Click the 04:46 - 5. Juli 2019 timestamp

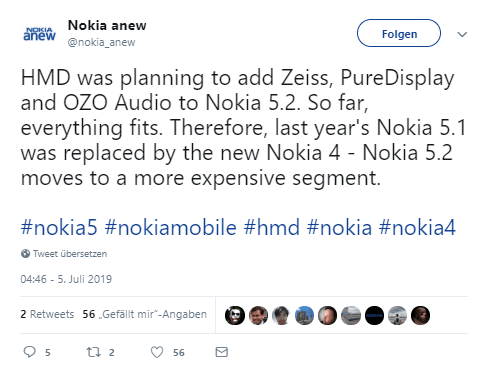tap(66, 279)
